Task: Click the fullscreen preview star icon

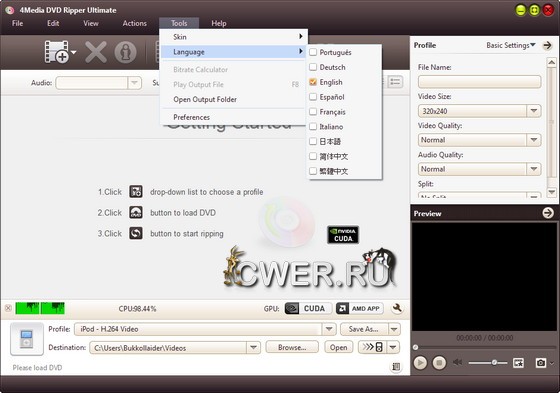Action: coord(518,363)
